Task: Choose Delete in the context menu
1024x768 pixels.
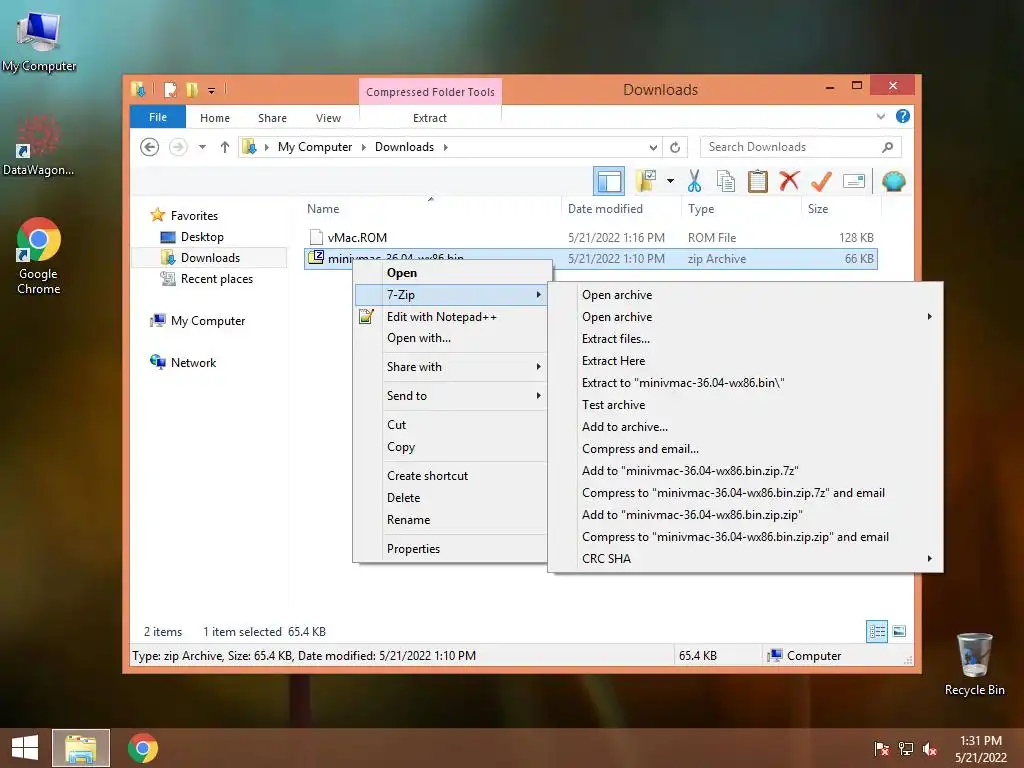Action: pos(404,498)
